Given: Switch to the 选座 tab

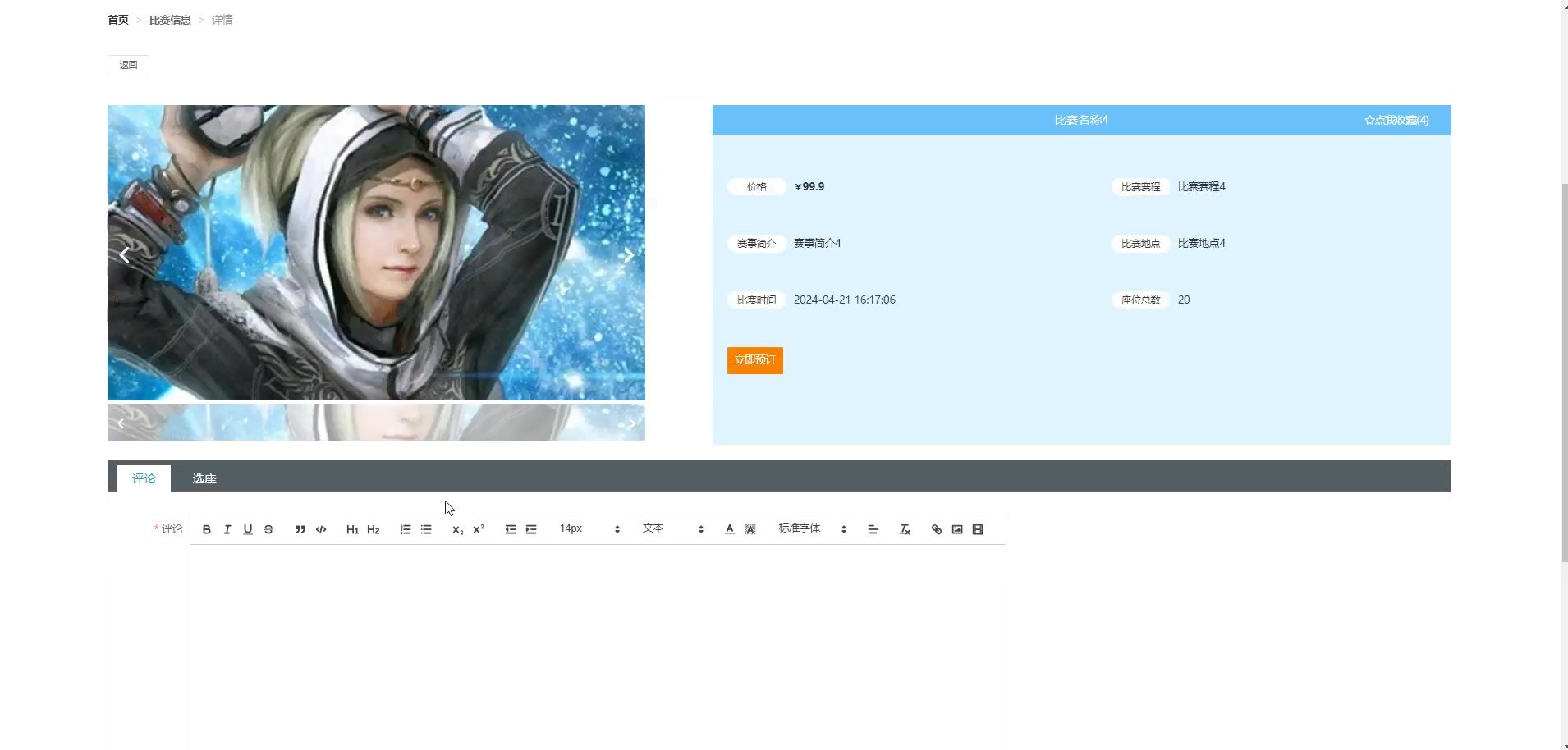Looking at the screenshot, I should click(204, 478).
